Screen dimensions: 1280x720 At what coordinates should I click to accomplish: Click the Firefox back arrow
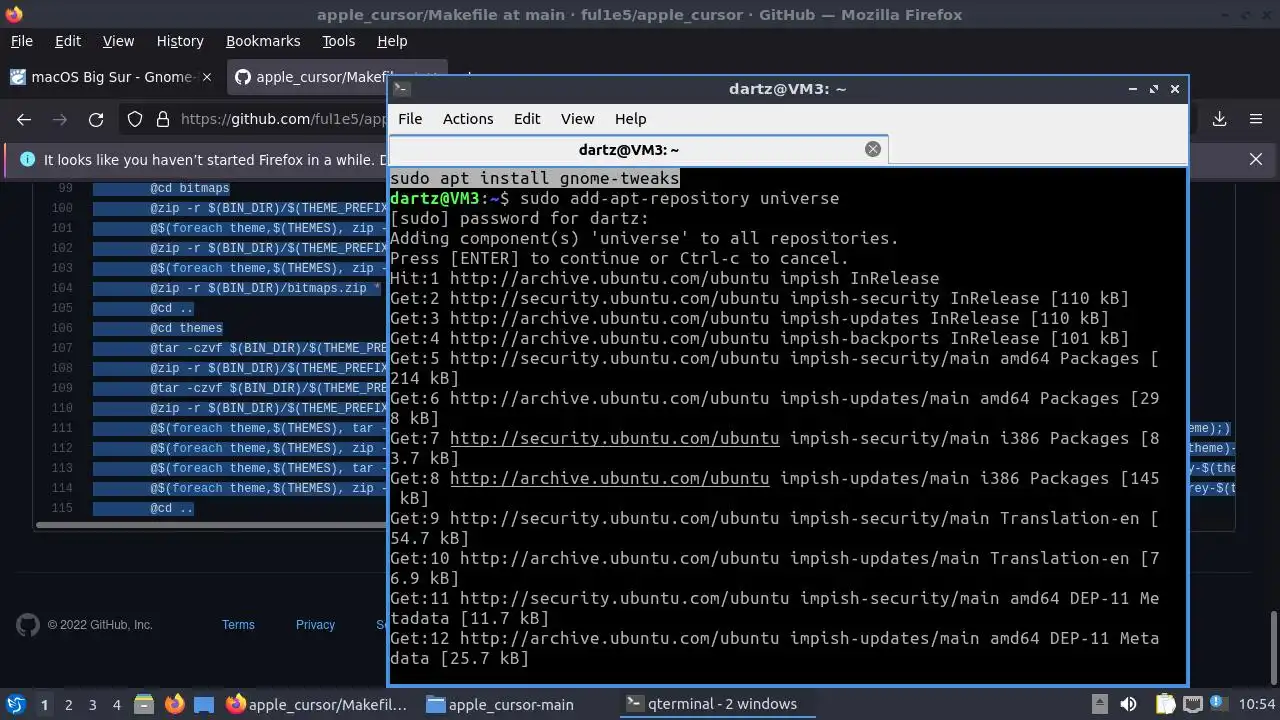pos(24,119)
